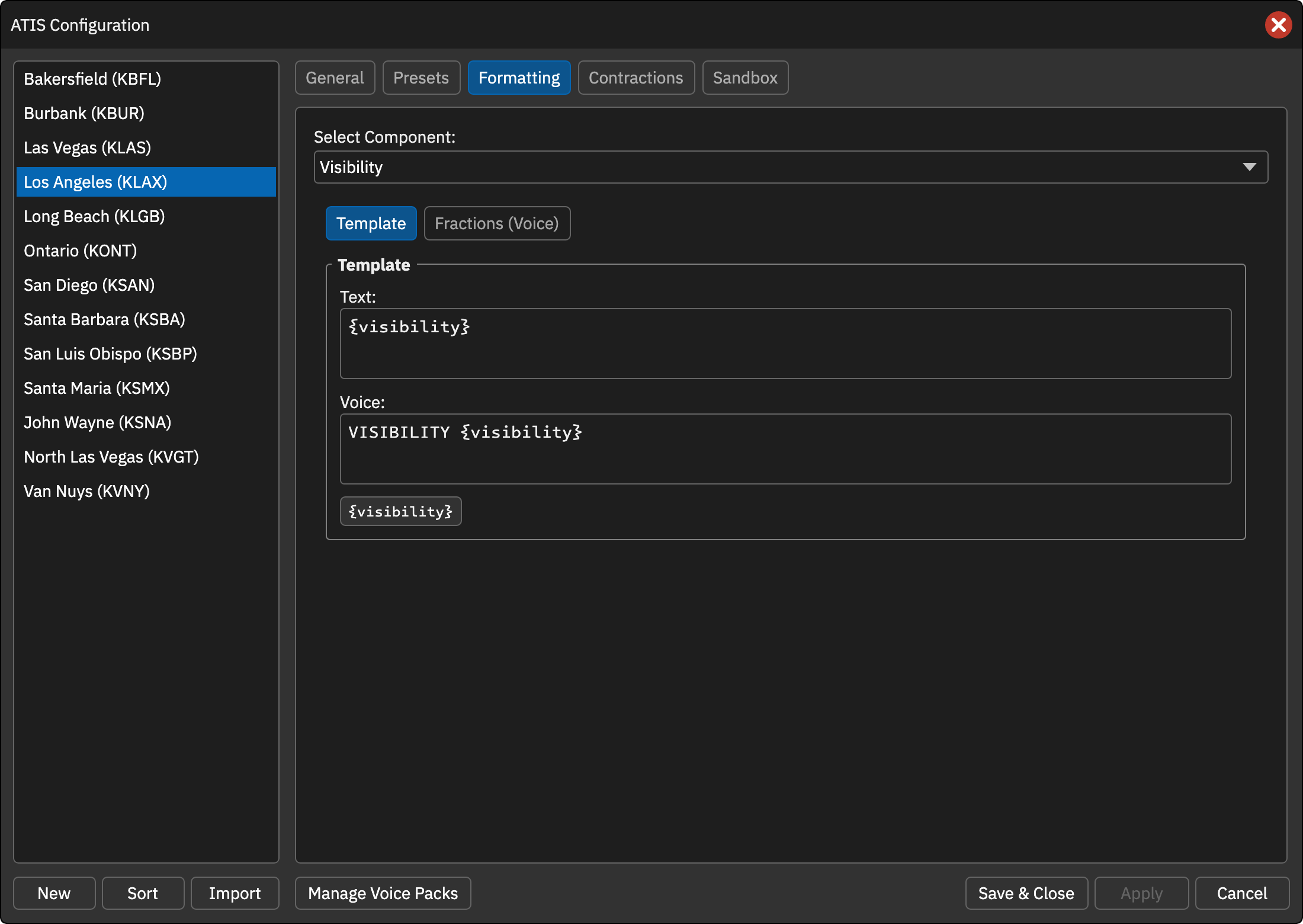
Task: Insert the {visibility} variable token button
Action: coord(400,511)
